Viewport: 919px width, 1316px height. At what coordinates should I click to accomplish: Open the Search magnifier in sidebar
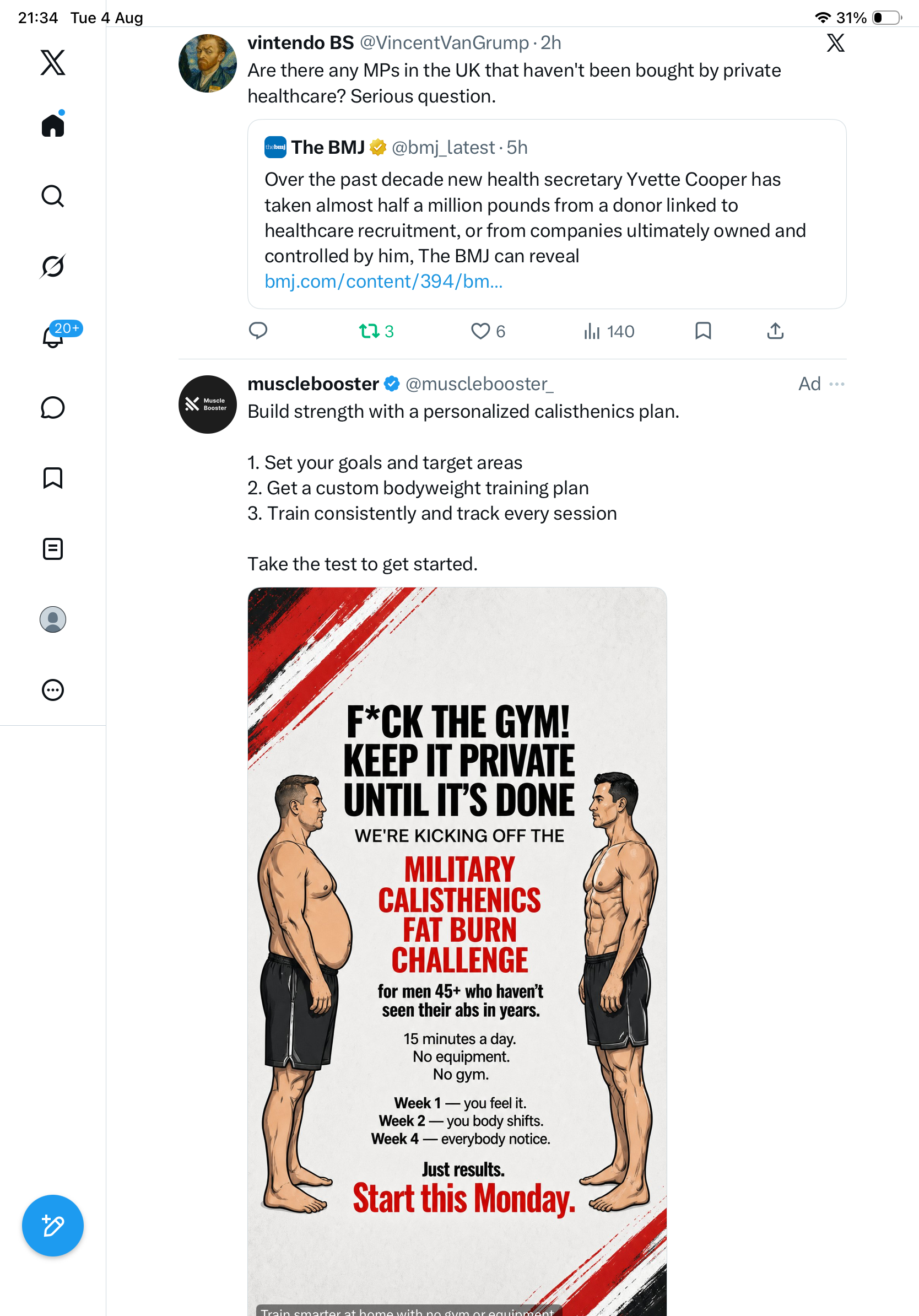(53, 196)
